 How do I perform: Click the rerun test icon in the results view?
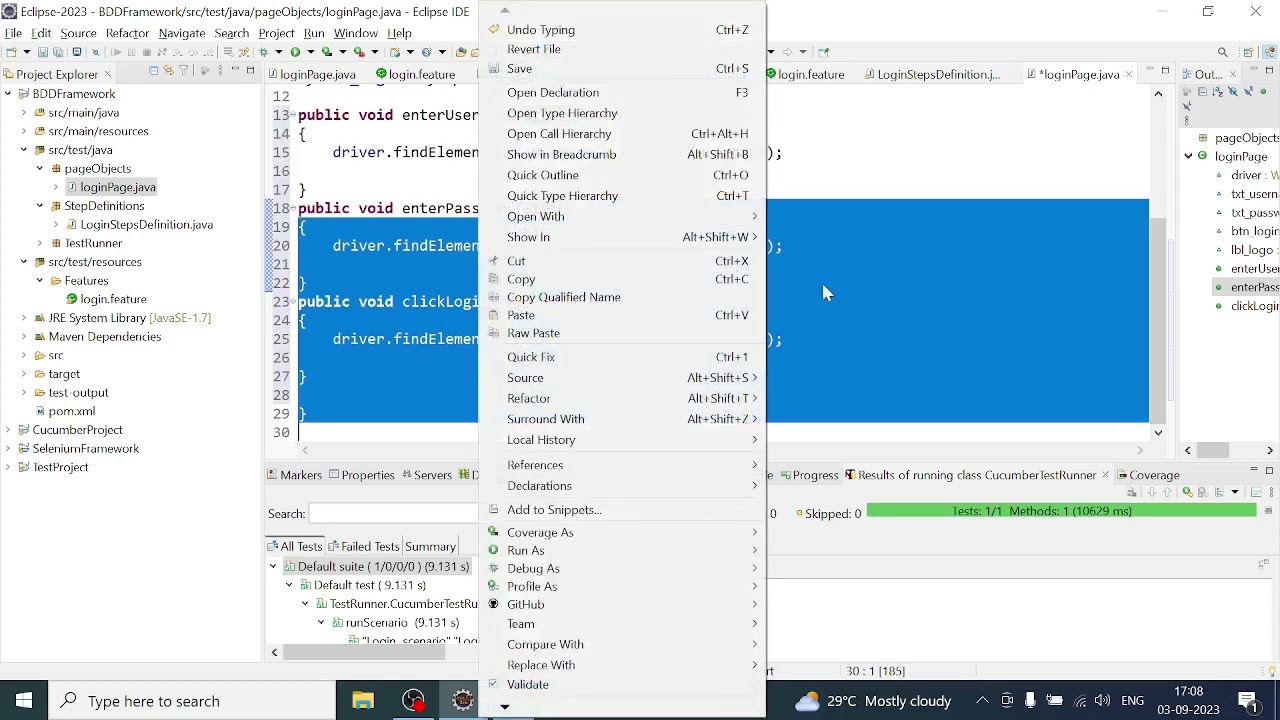point(1187,493)
